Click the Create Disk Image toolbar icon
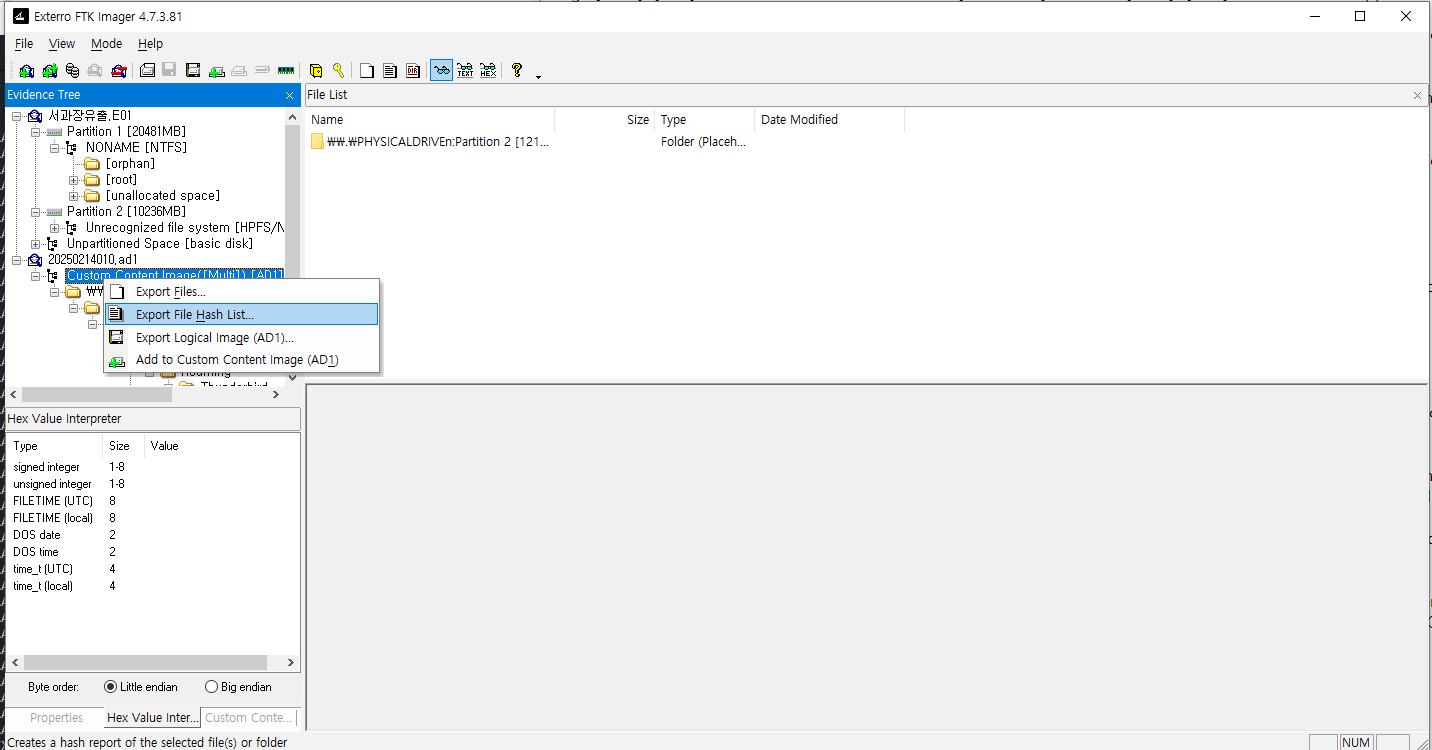Image resolution: width=1432 pixels, height=750 pixels. 147,70
